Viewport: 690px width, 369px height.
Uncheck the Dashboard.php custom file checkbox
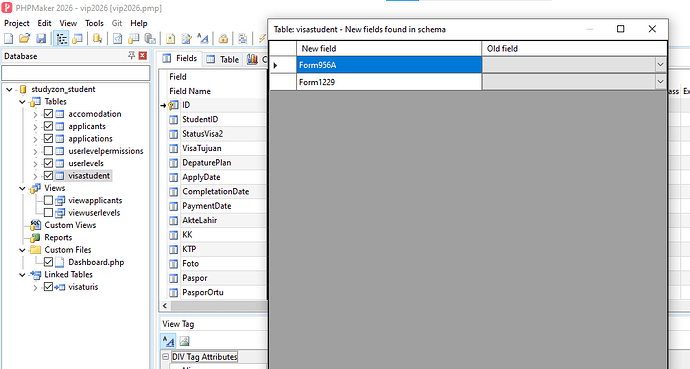coord(48,262)
